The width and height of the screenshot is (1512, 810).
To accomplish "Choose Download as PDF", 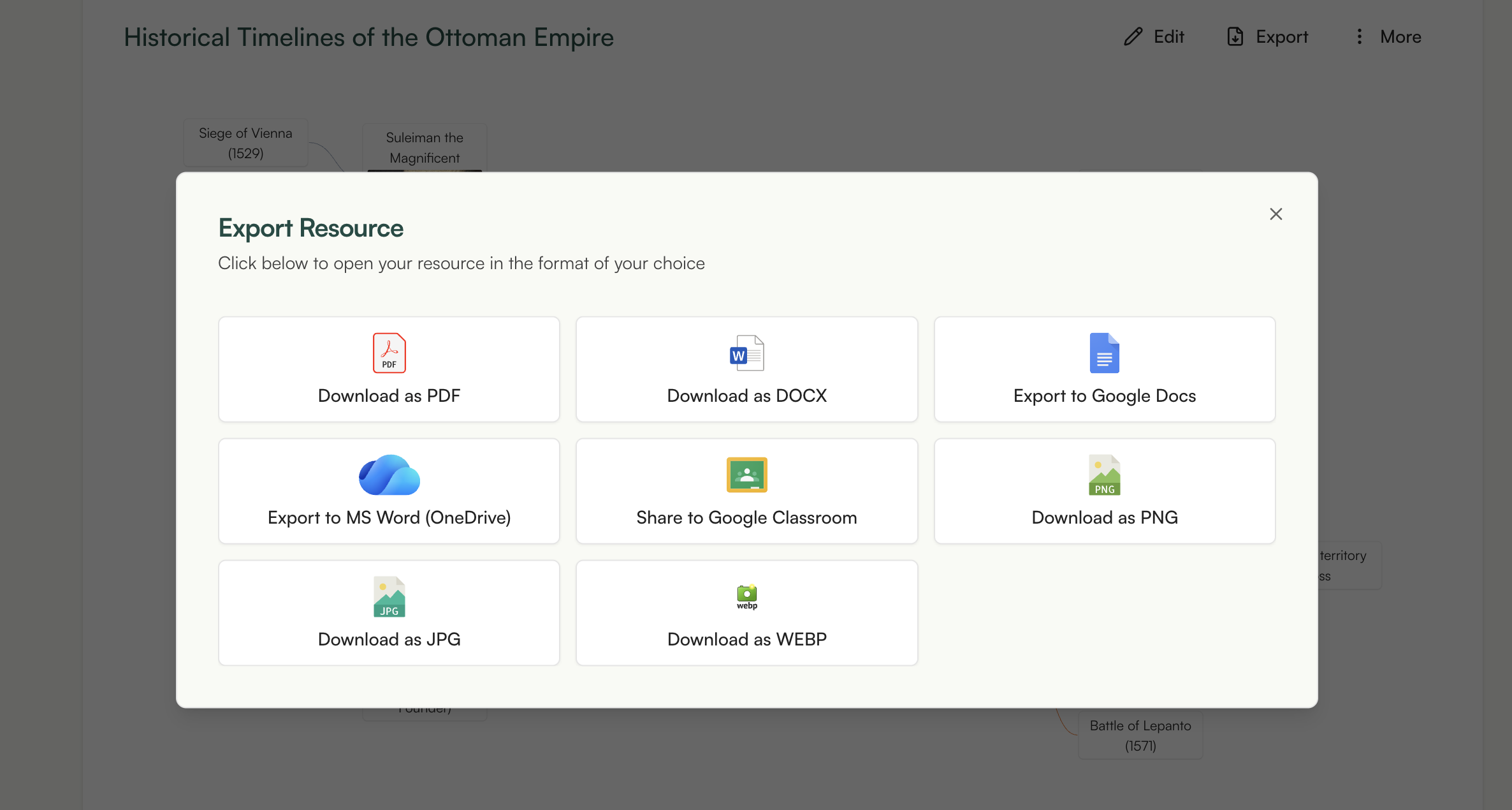I will [389, 369].
